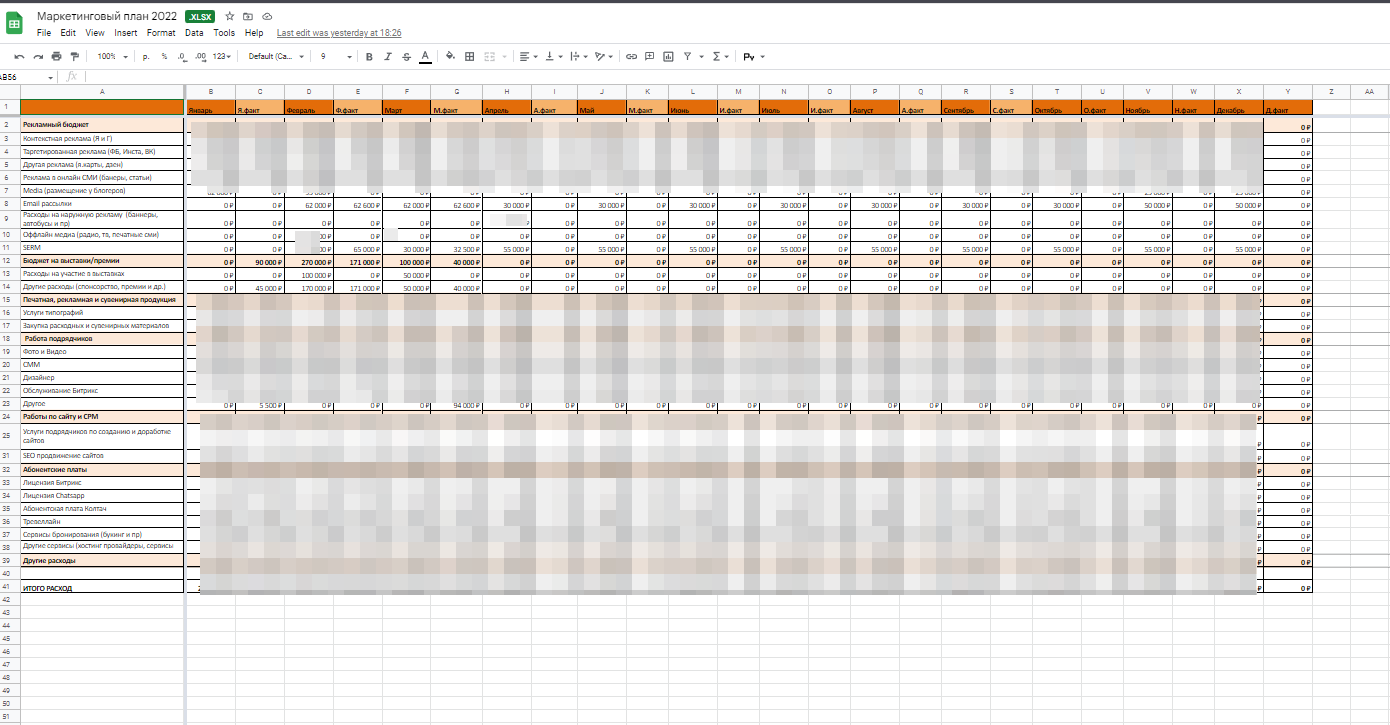The image size is (1390, 725).
Task: Click the insert link icon
Action: (x=632, y=57)
